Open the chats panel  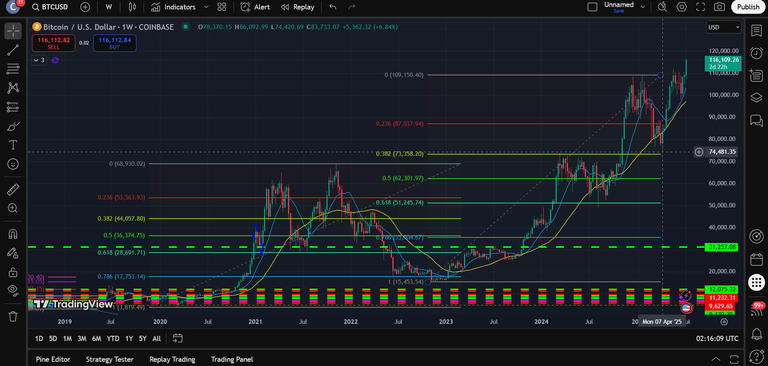point(756,120)
